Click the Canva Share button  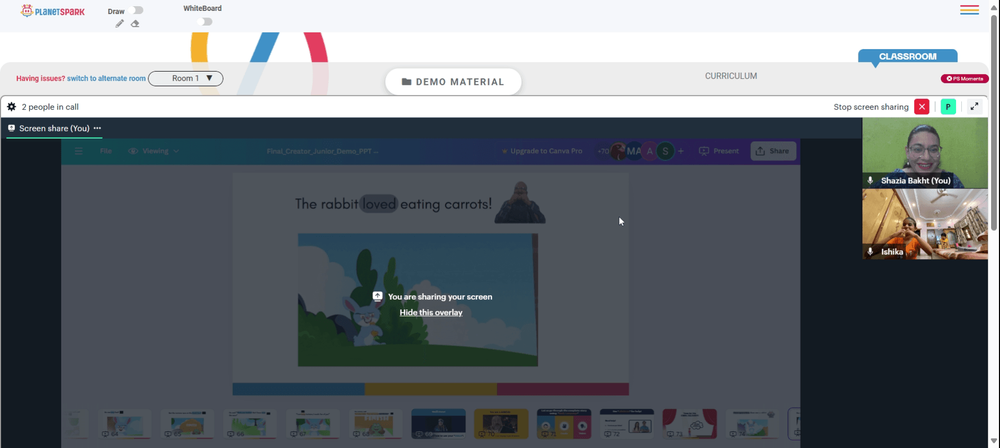pyautogui.click(x=773, y=151)
